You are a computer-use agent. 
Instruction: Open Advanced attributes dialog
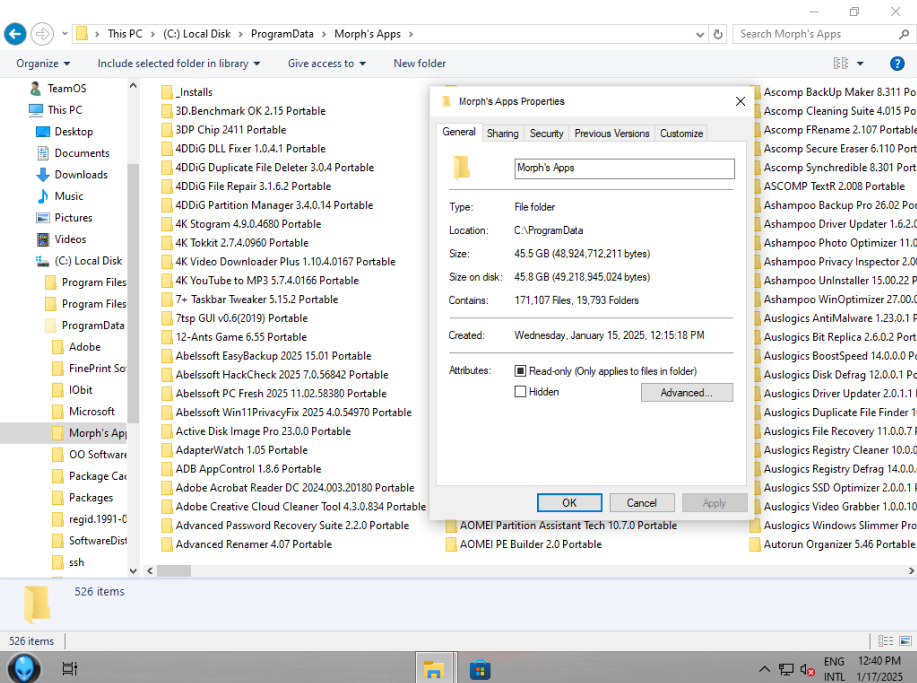point(687,392)
